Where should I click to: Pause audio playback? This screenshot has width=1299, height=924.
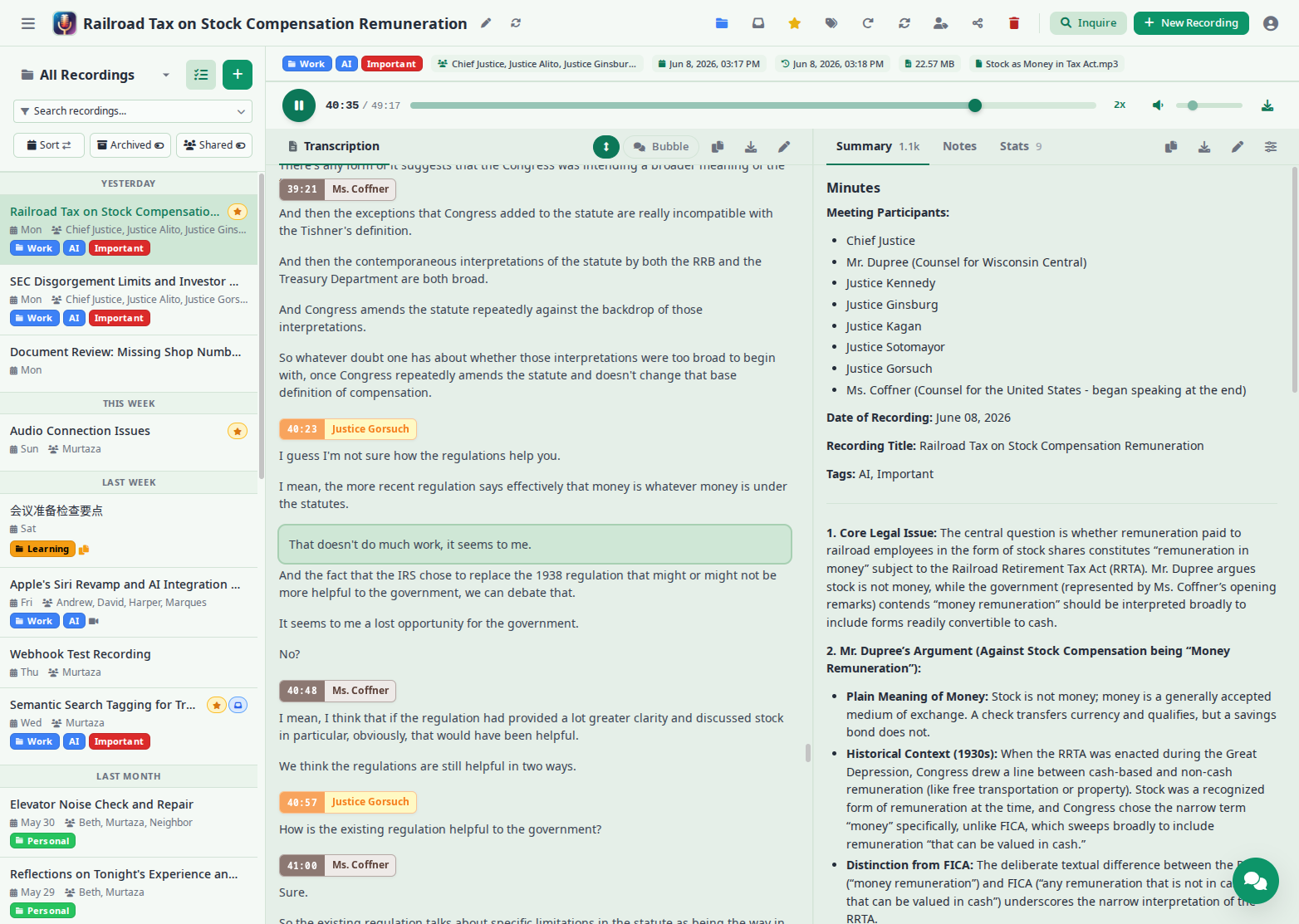pyautogui.click(x=299, y=105)
